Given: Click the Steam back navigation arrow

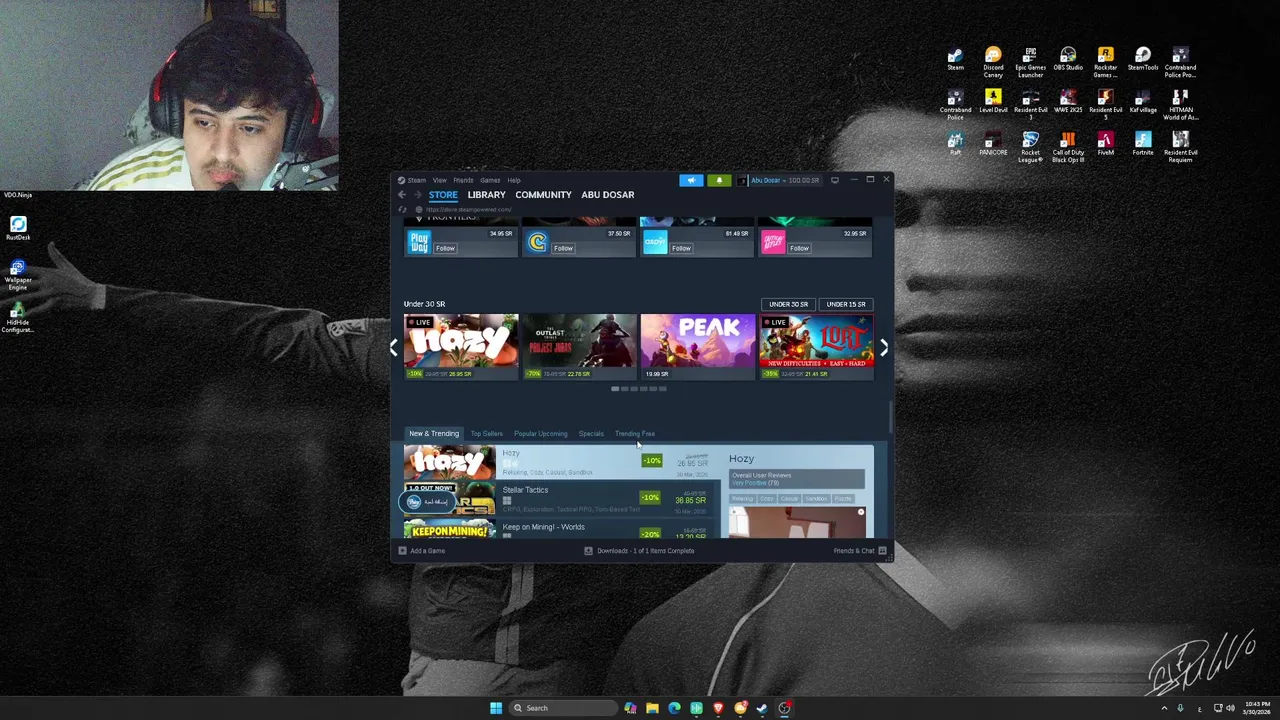Looking at the screenshot, I should click(x=402, y=195).
